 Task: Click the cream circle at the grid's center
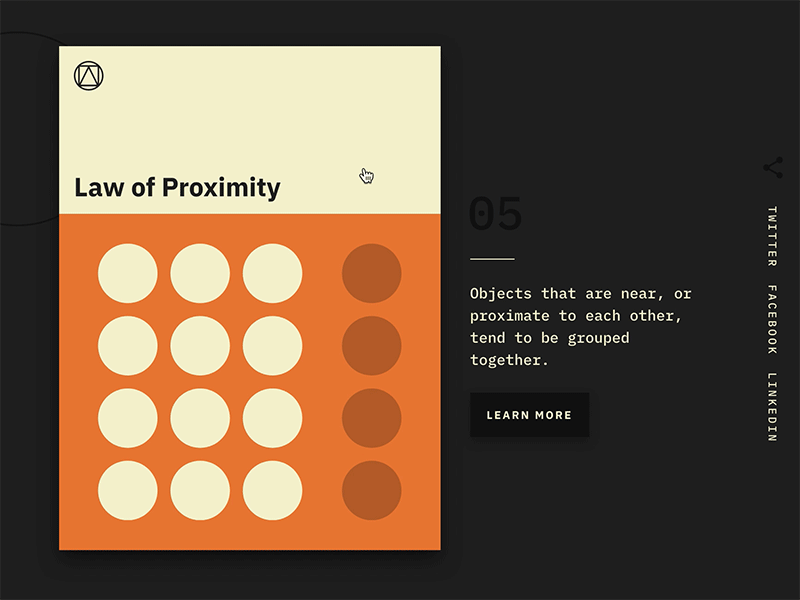pos(200,344)
